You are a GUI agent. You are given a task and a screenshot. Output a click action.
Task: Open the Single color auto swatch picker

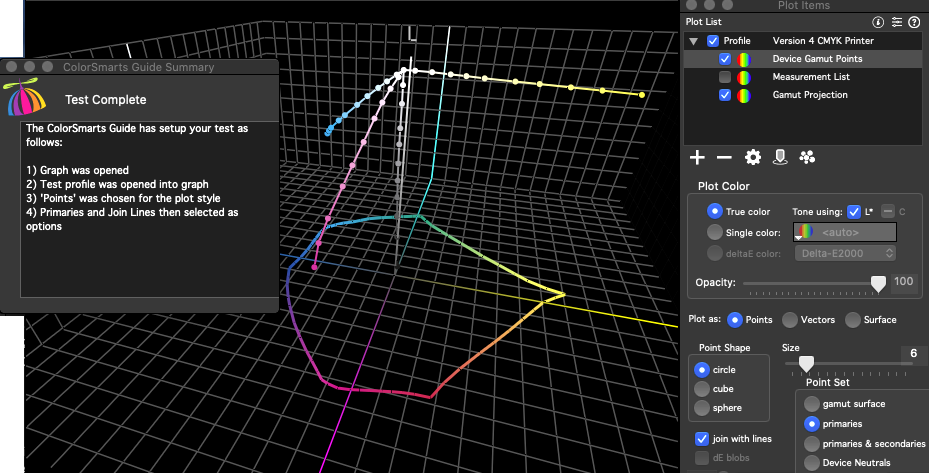click(x=844, y=232)
